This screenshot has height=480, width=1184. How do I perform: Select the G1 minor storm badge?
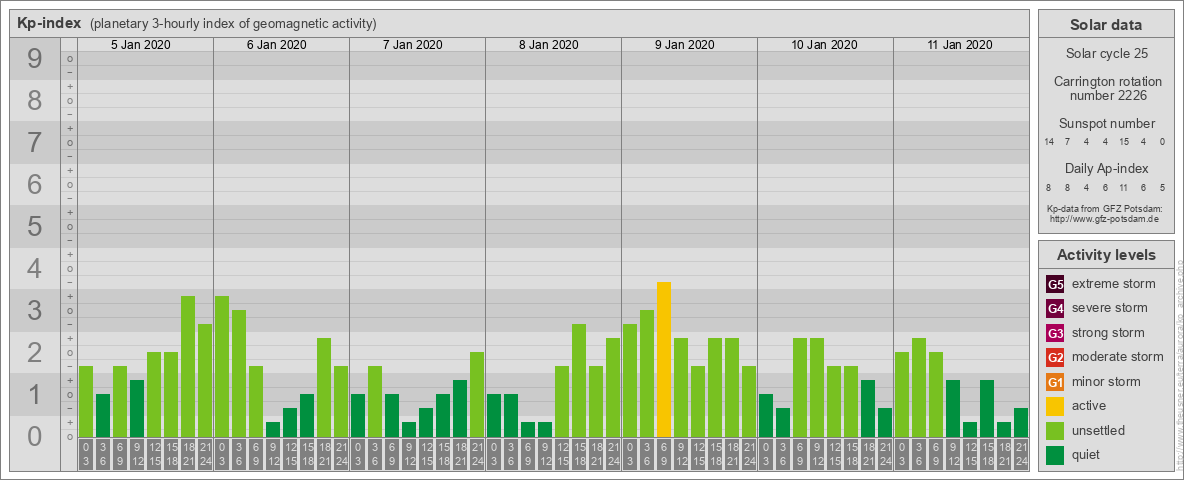click(1055, 382)
